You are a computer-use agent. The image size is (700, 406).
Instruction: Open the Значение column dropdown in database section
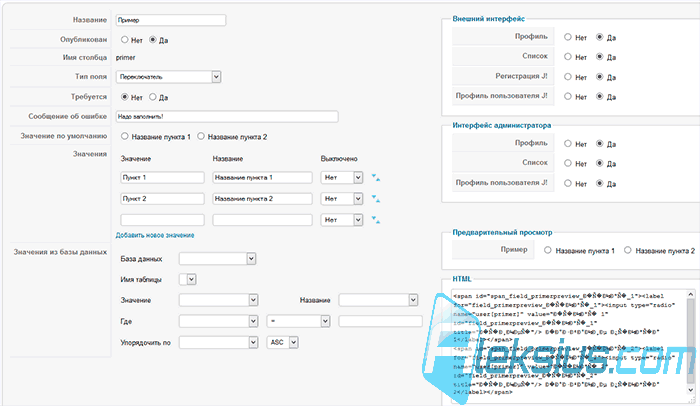[218, 300]
